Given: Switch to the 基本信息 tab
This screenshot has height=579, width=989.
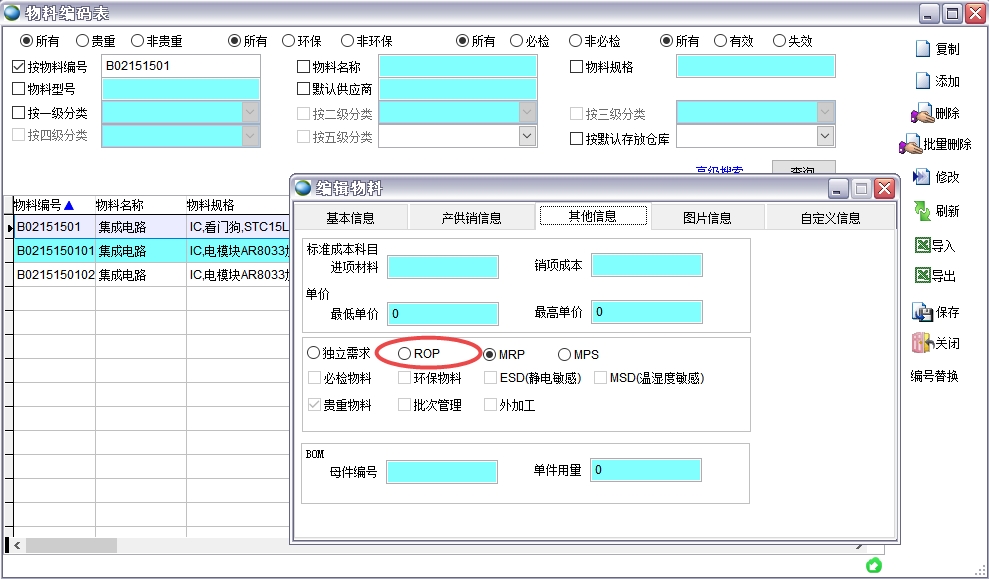Looking at the screenshot, I should [350, 217].
